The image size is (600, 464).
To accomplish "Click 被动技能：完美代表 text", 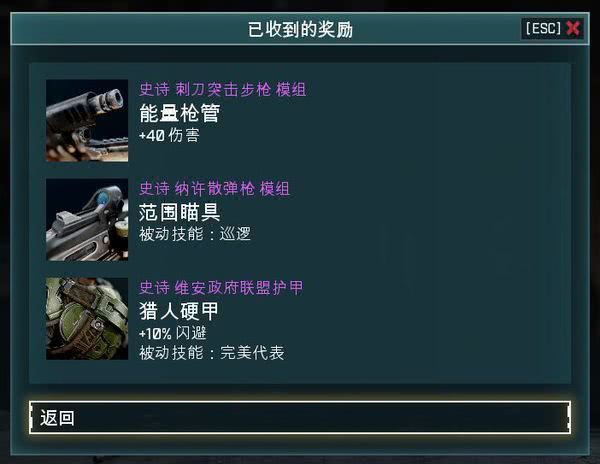I will (x=212, y=353).
